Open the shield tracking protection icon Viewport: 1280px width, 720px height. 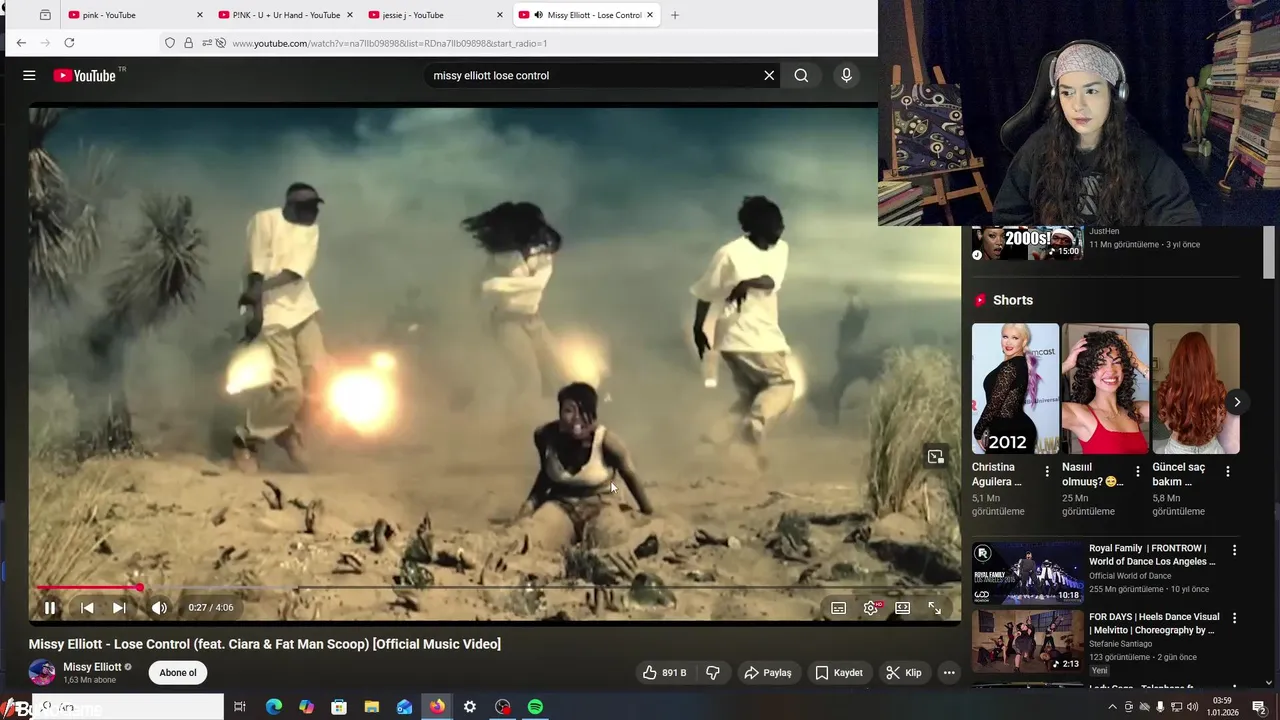click(170, 43)
